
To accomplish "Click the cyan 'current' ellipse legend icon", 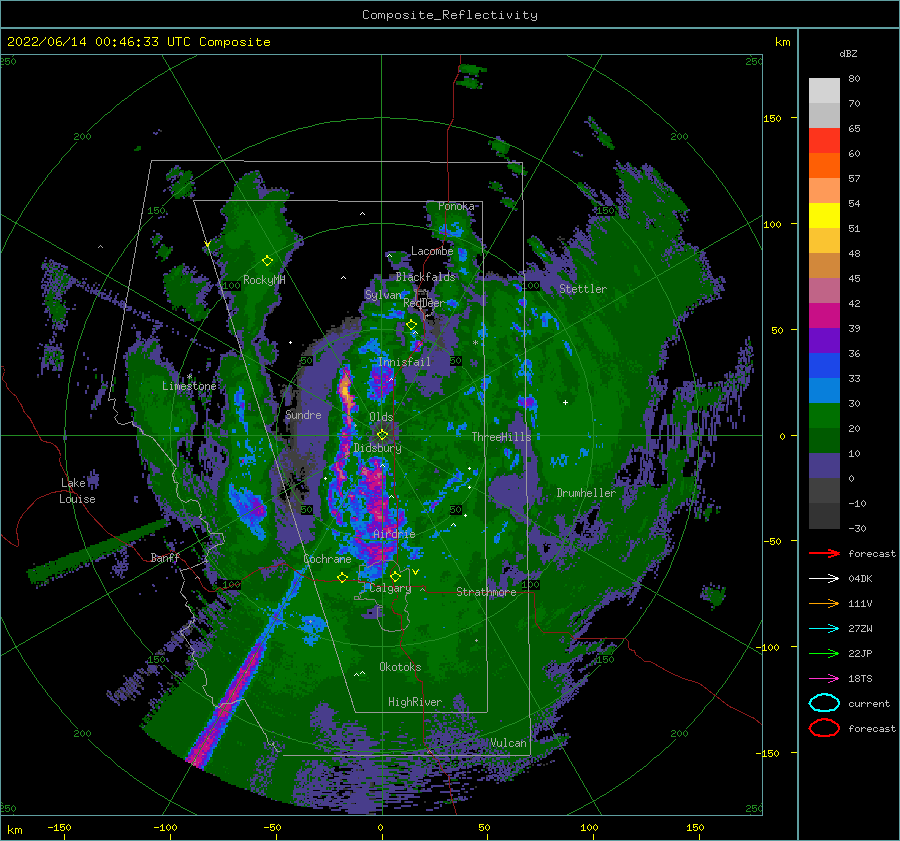I will (824, 703).
